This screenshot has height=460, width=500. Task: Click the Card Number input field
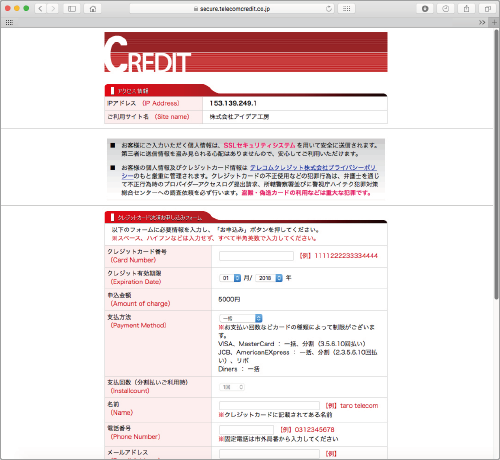click(256, 256)
